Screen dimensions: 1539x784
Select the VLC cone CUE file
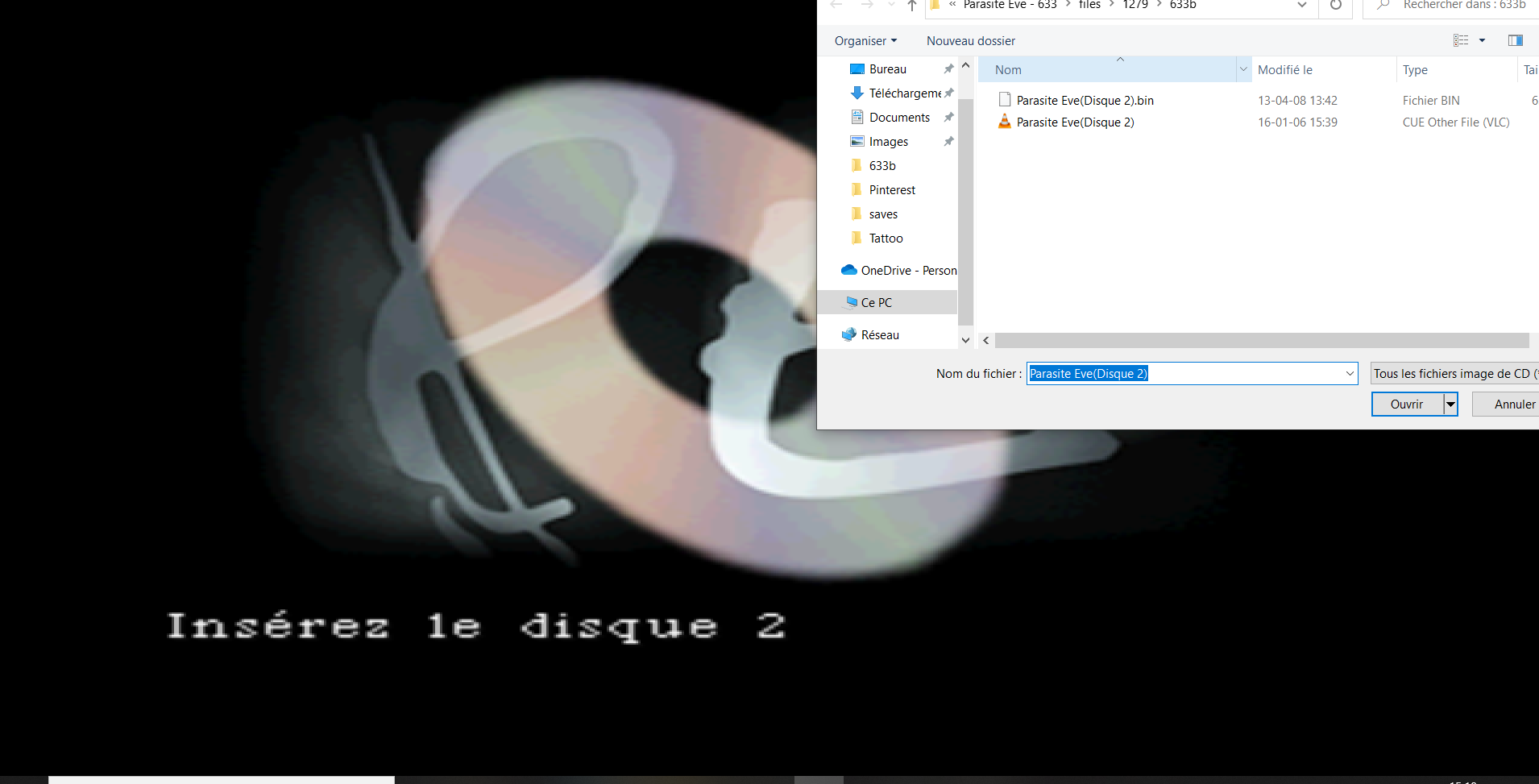[x=1074, y=122]
